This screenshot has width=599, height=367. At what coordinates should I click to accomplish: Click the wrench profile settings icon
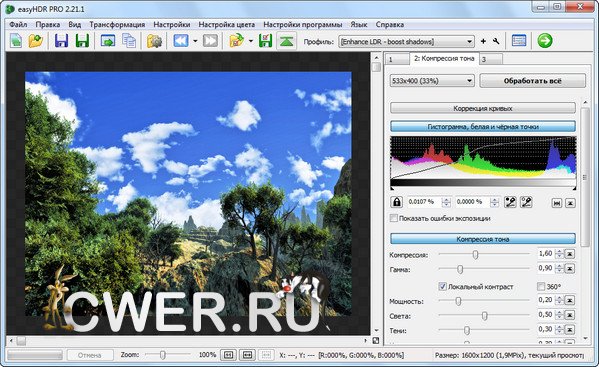tap(496, 41)
